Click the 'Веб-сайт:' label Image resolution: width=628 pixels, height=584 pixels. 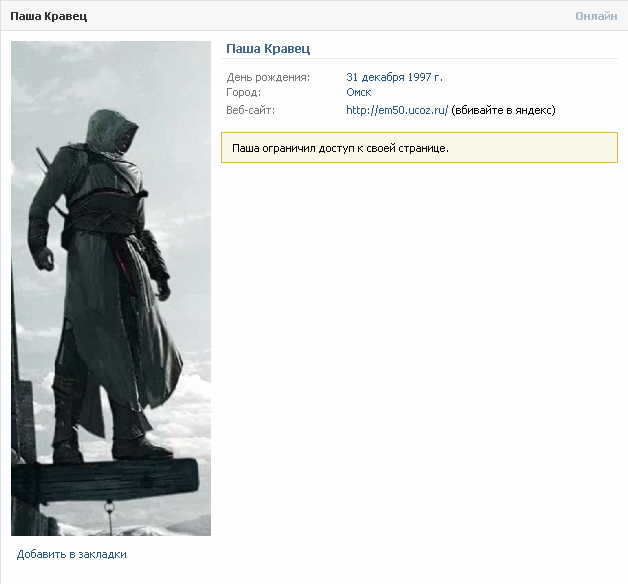[x=251, y=110]
